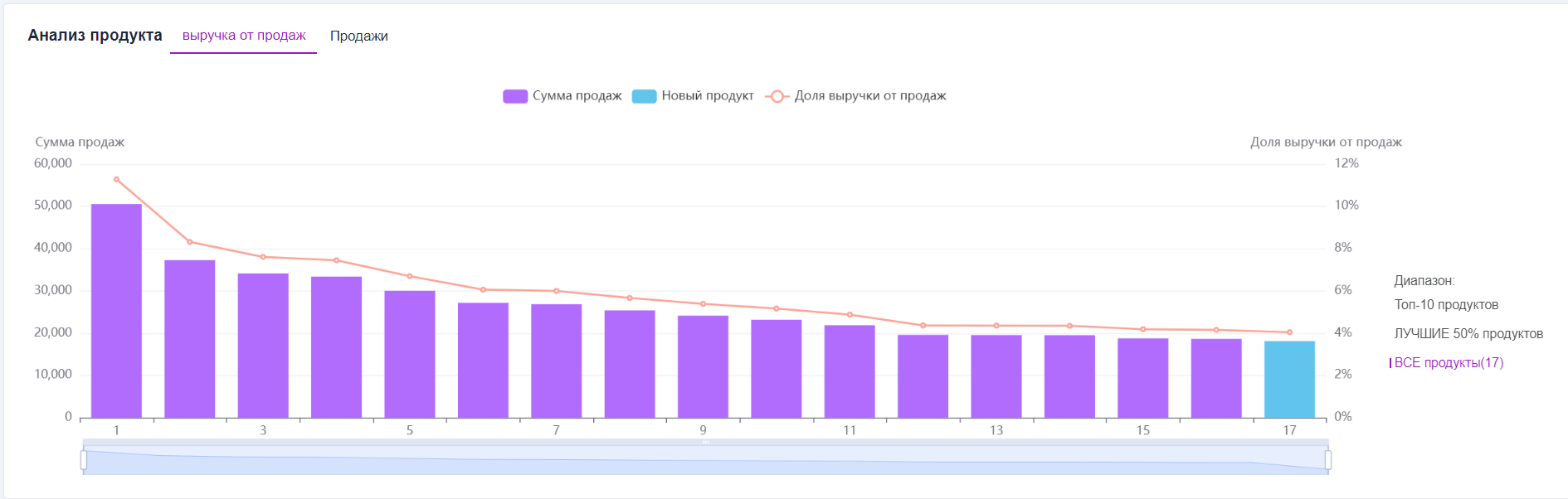Click the tallest bar for product 1
Image resolution: width=1568 pixels, height=499 pixels.
click(116, 311)
